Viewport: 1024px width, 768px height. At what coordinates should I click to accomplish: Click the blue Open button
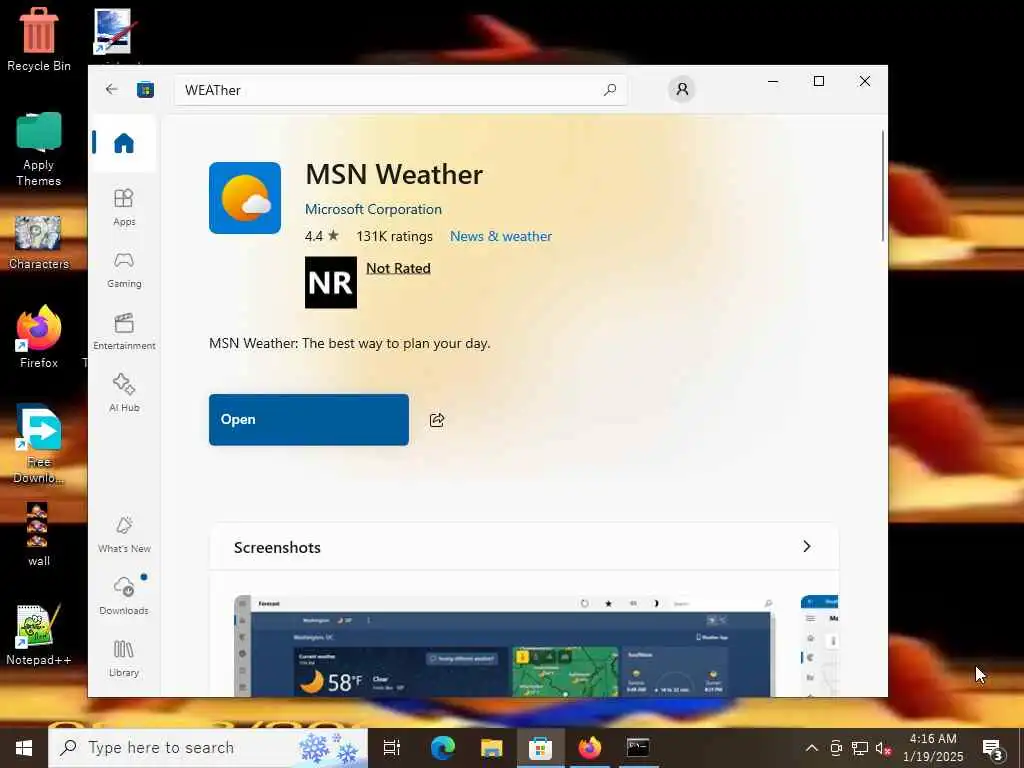pyautogui.click(x=309, y=419)
